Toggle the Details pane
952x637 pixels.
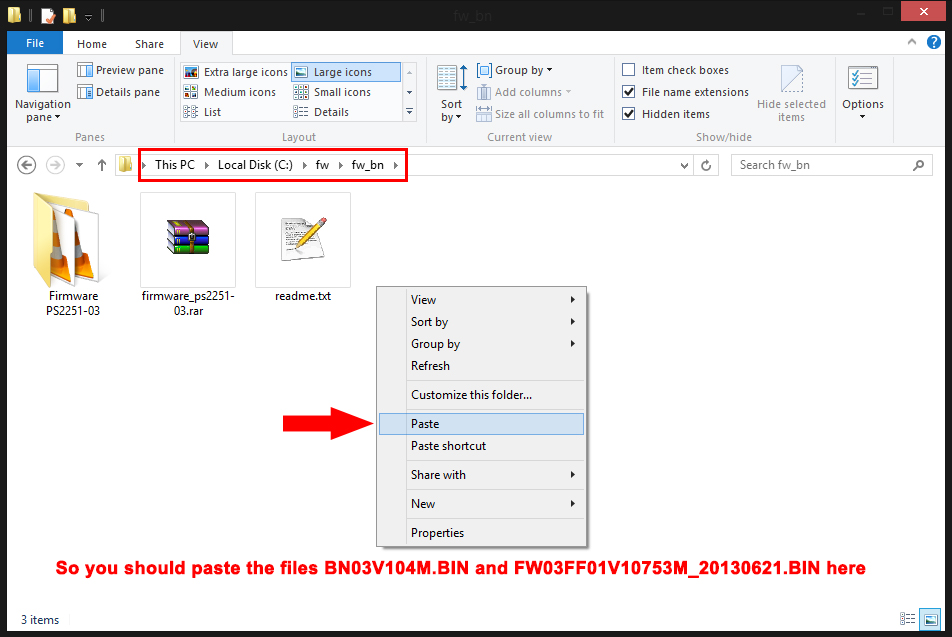coord(118,92)
